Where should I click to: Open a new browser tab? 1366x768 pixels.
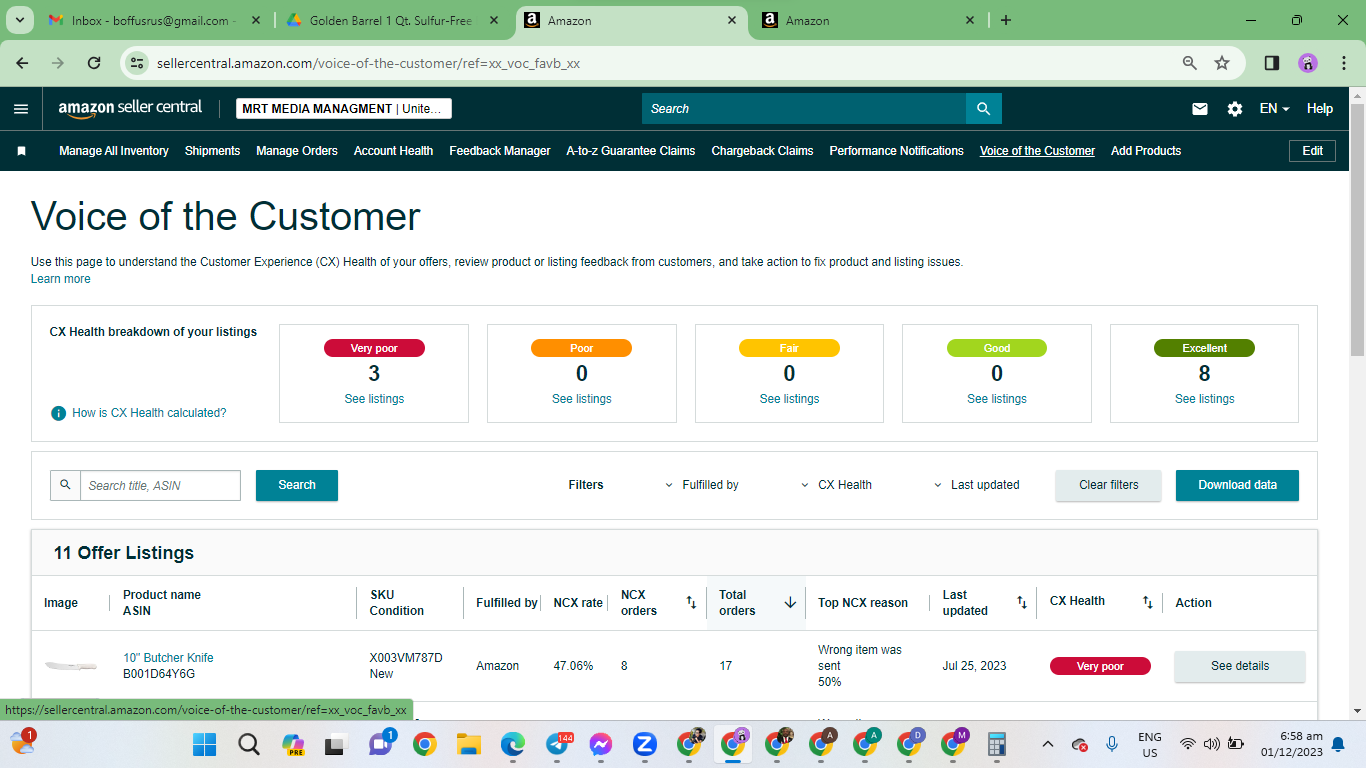tap(1006, 20)
